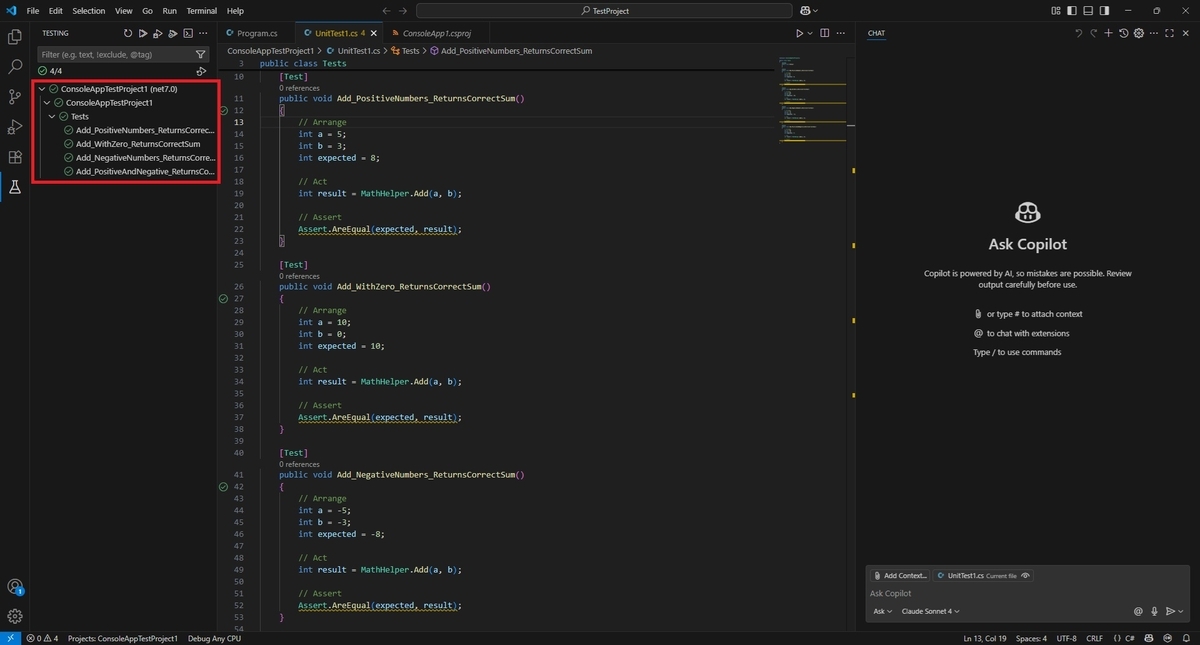The height and width of the screenshot is (645, 1200).
Task: Collapse ConsoleAppTestProject1 (net7.0) tree node
Action: coord(41,89)
